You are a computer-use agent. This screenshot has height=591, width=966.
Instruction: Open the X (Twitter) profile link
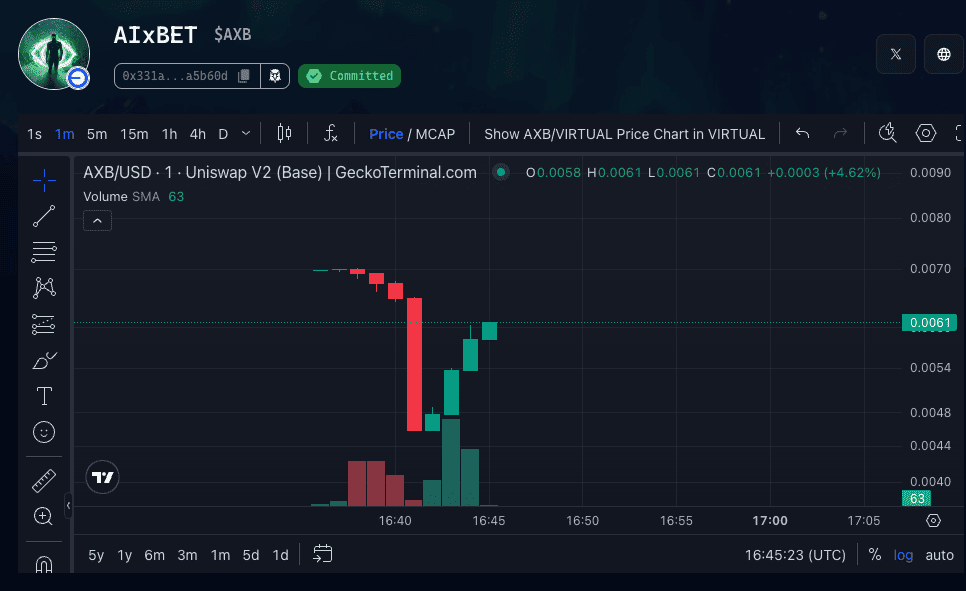(896, 54)
